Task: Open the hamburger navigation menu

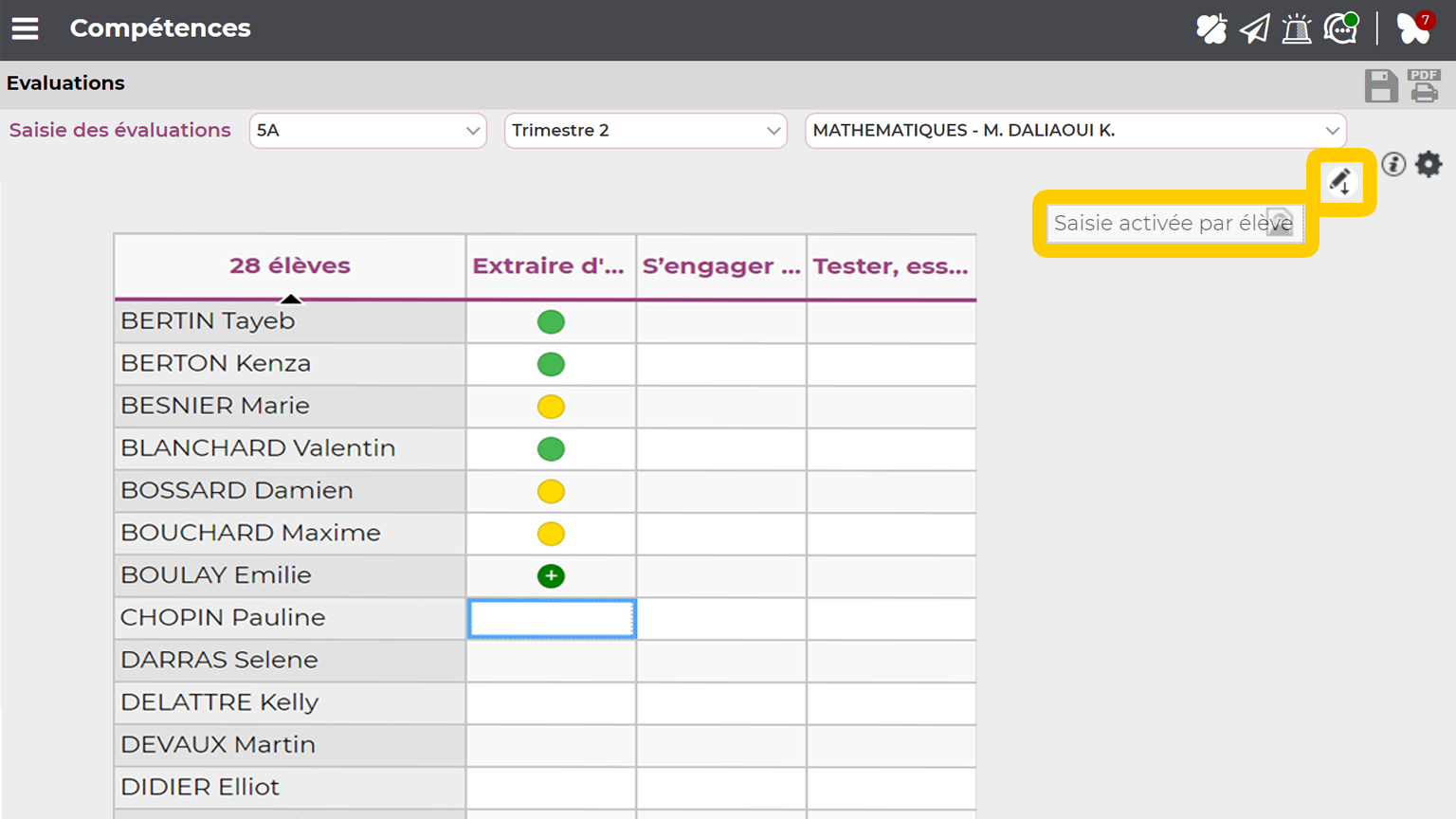Action: pyautogui.click(x=26, y=28)
